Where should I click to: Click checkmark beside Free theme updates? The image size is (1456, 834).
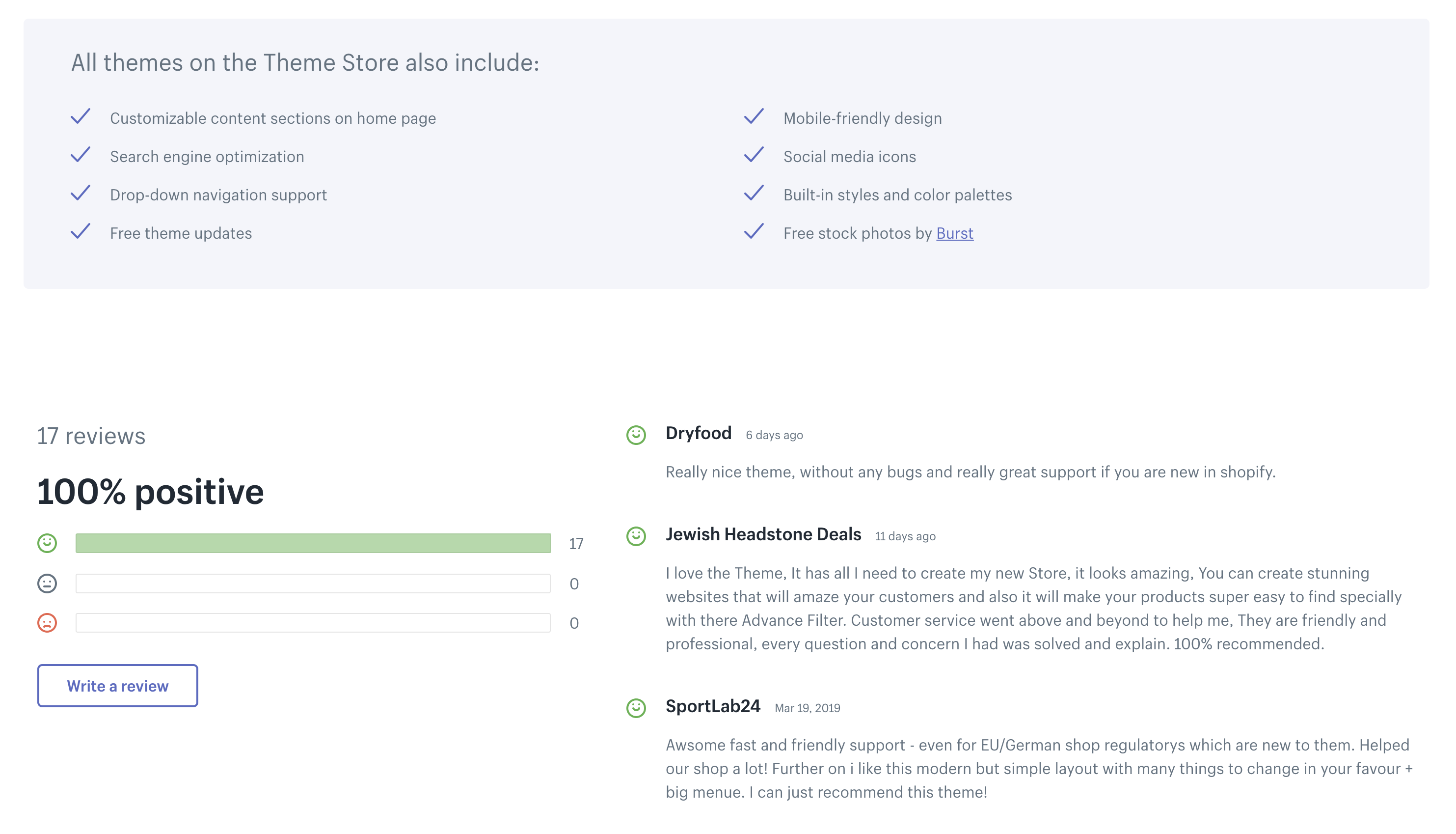81,231
